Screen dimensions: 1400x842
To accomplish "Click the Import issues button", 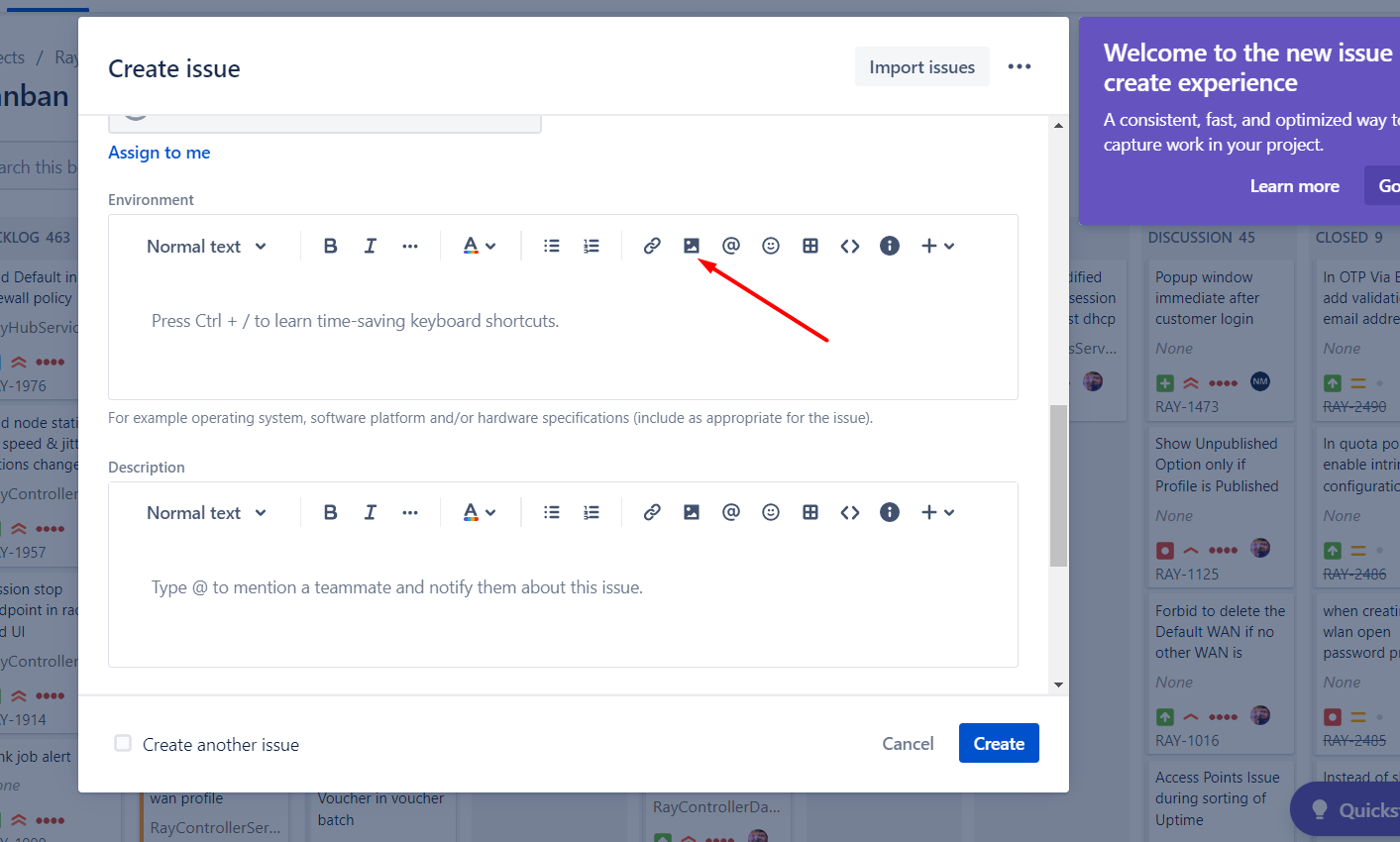I will (x=922, y=66).
